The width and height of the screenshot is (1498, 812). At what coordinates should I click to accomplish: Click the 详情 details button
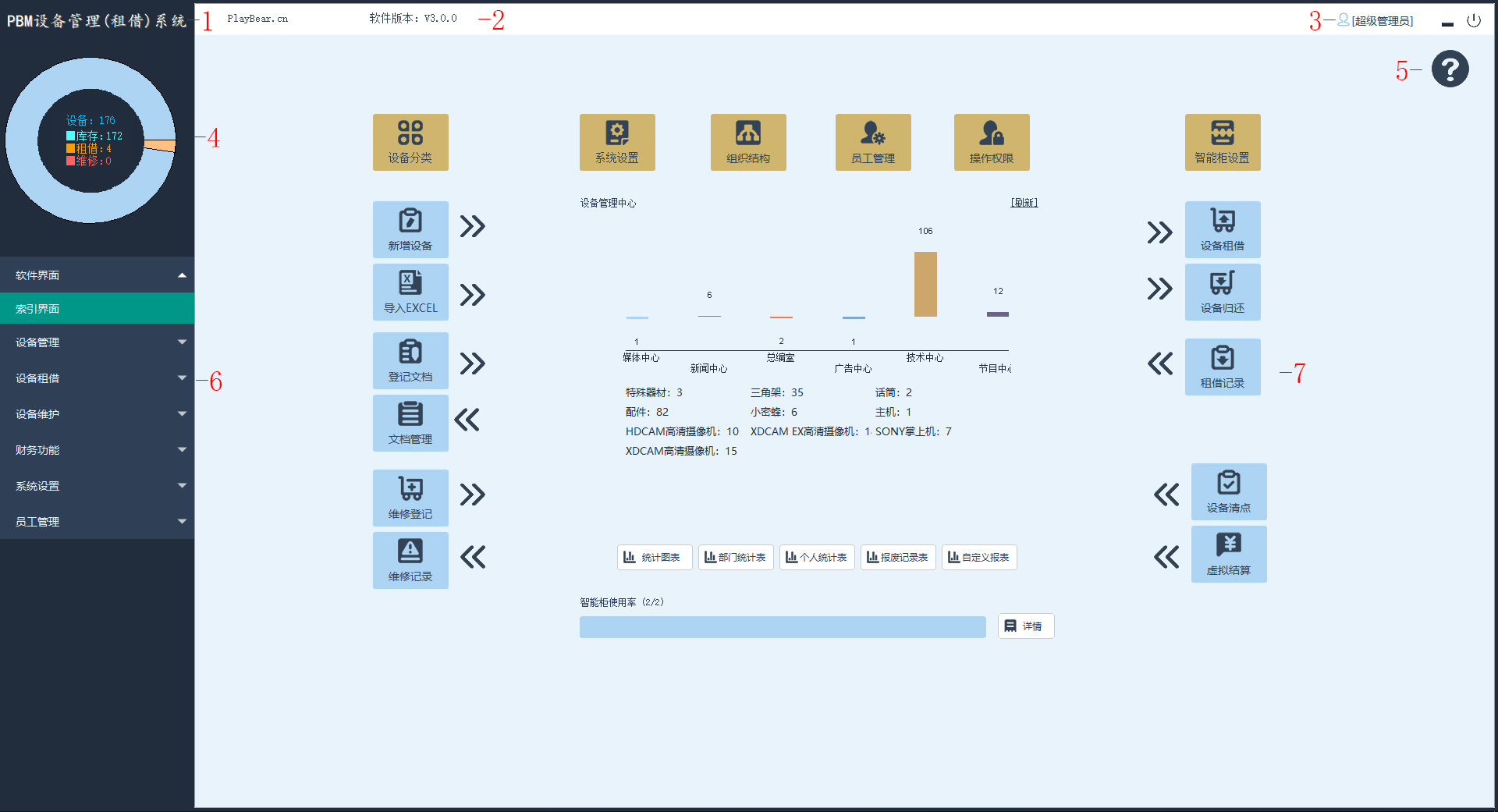click(x=1025, y=626)
